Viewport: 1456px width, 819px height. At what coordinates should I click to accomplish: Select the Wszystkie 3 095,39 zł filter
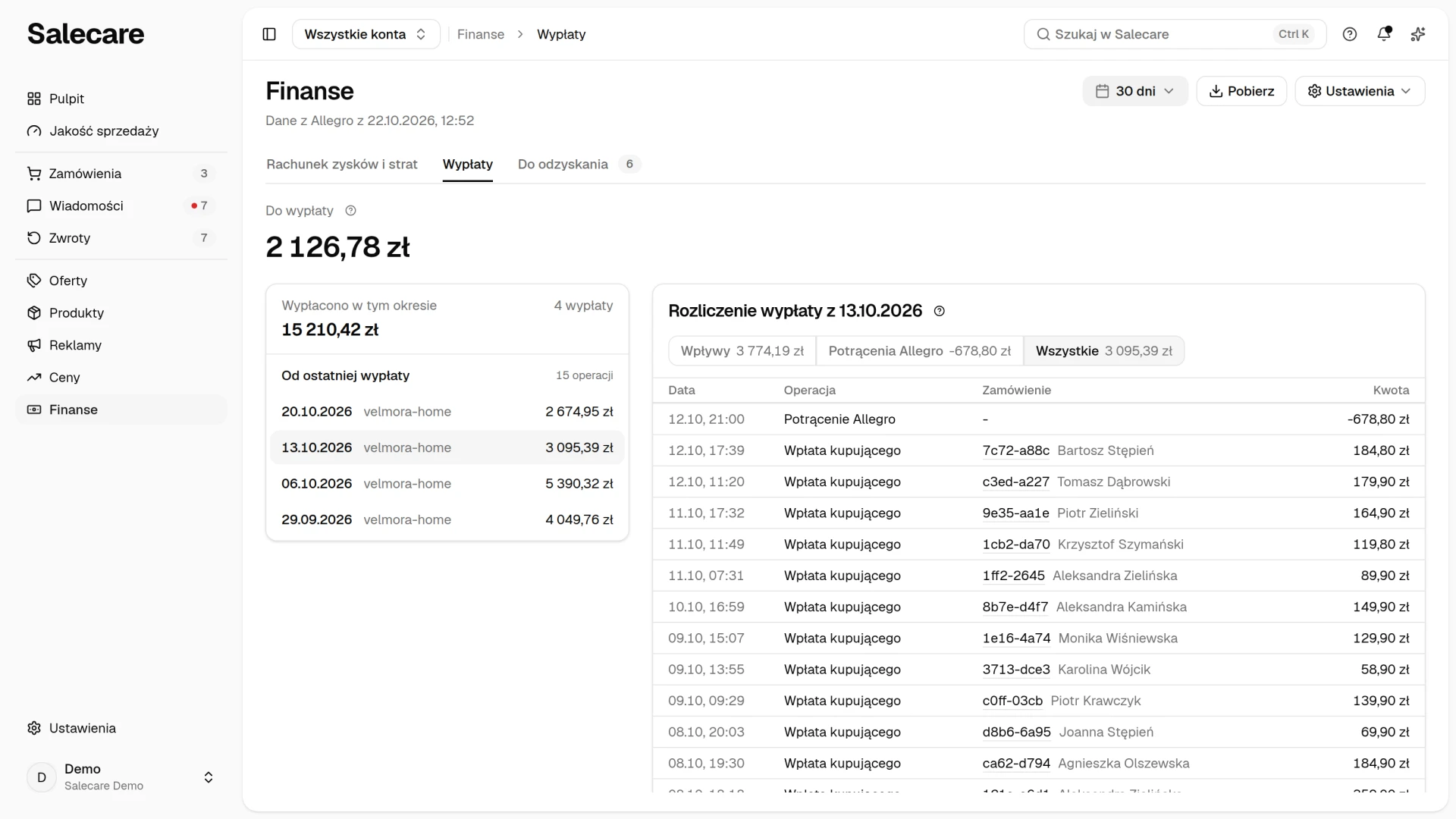1104,351
